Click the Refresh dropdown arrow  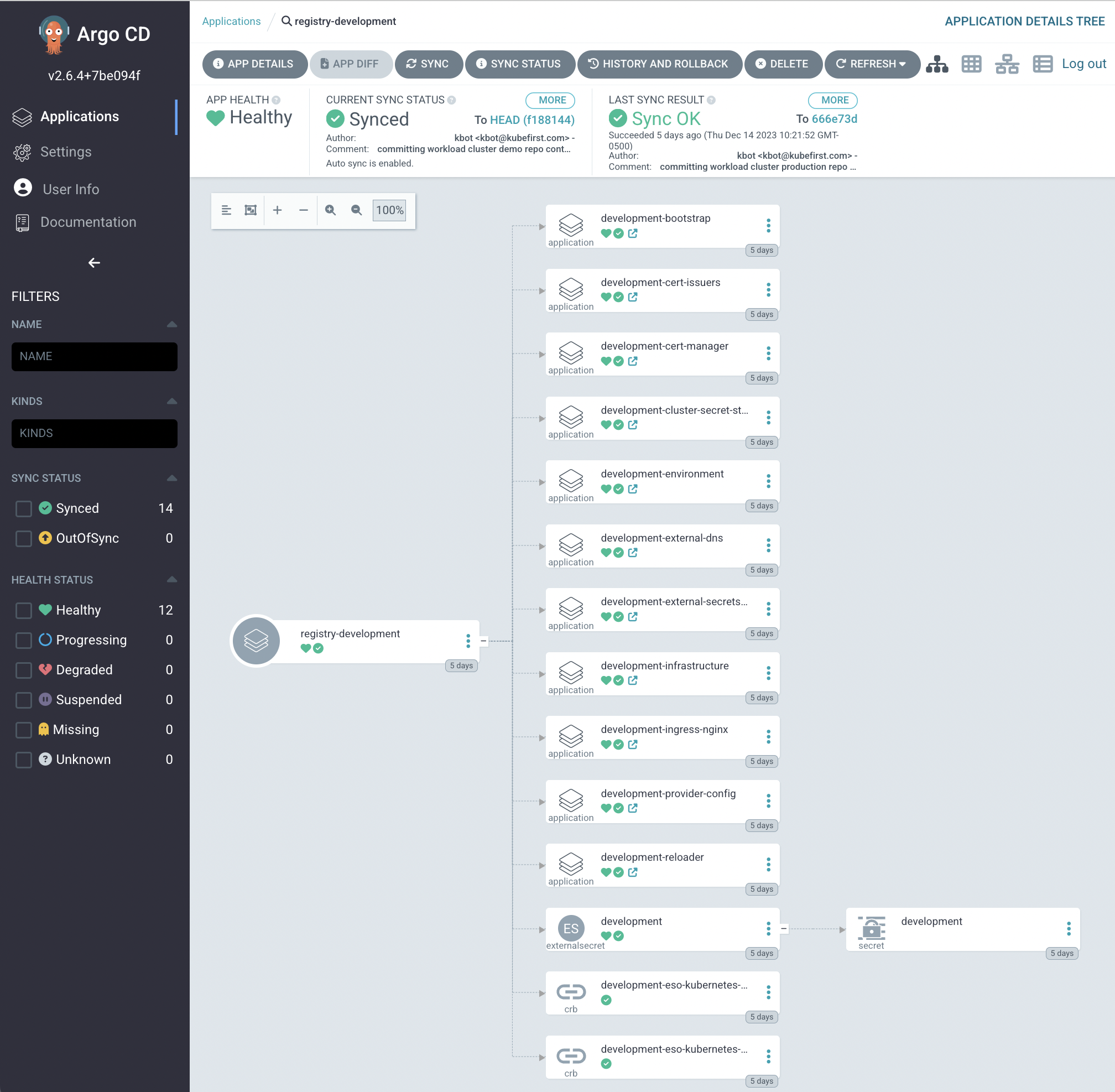tap(905, 63)
